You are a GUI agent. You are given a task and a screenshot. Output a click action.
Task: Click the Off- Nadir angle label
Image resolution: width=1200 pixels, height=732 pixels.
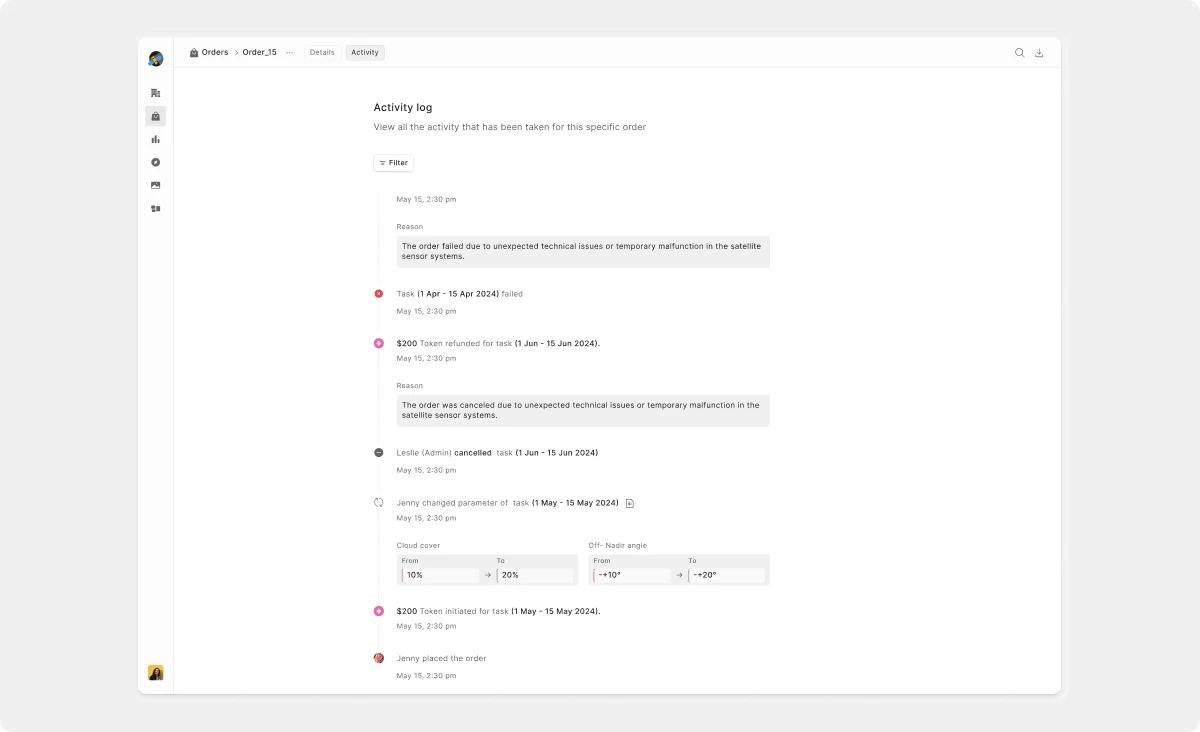(x=618, y=545)
